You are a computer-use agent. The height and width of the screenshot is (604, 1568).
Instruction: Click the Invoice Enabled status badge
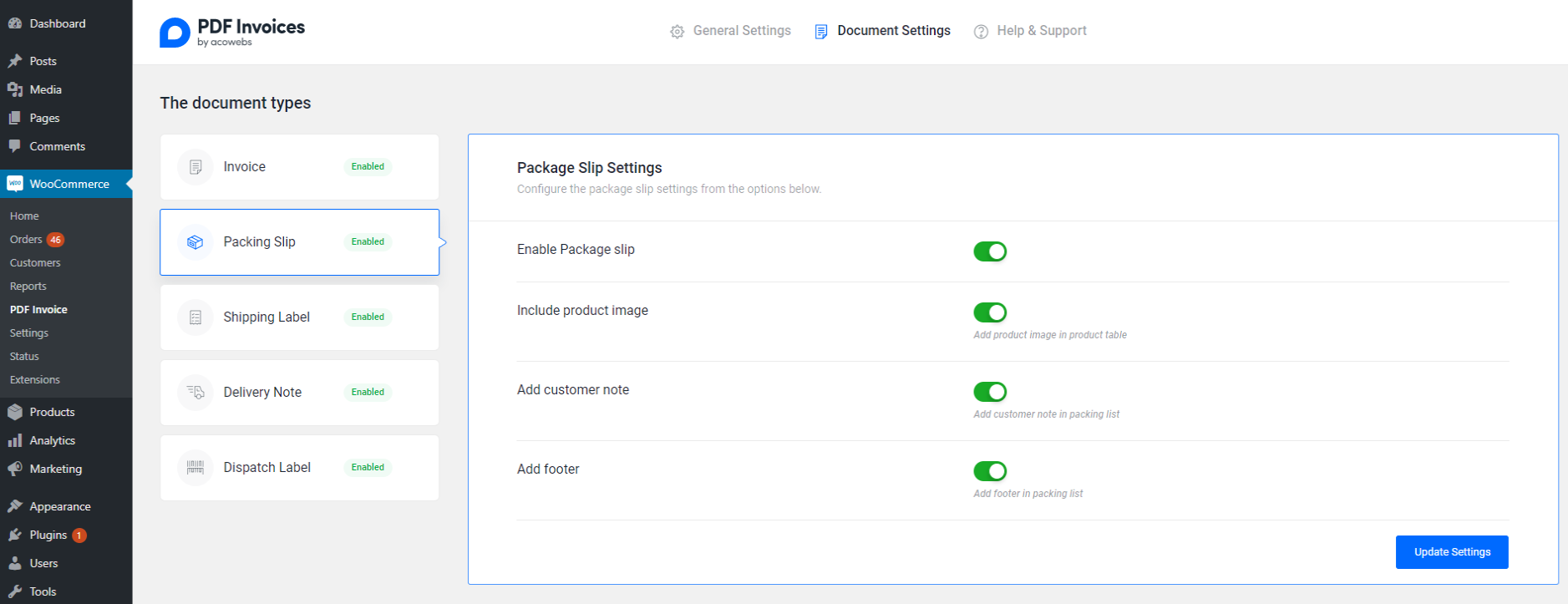tap(368, 167)
